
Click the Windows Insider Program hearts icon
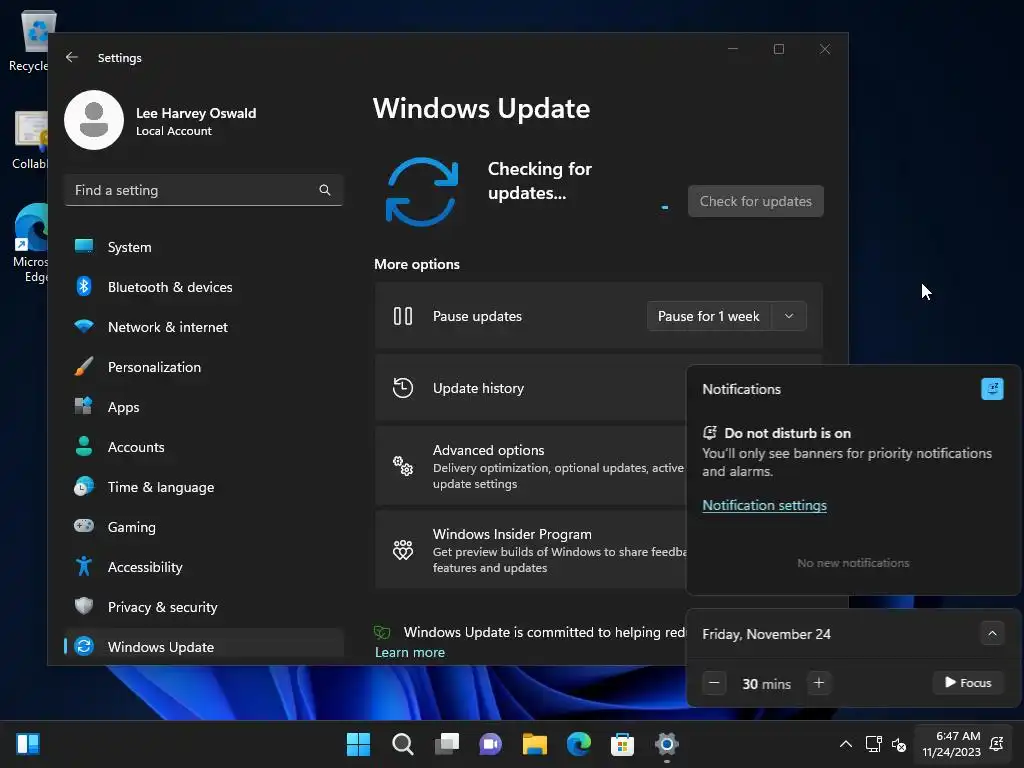[x=403, y=550]
